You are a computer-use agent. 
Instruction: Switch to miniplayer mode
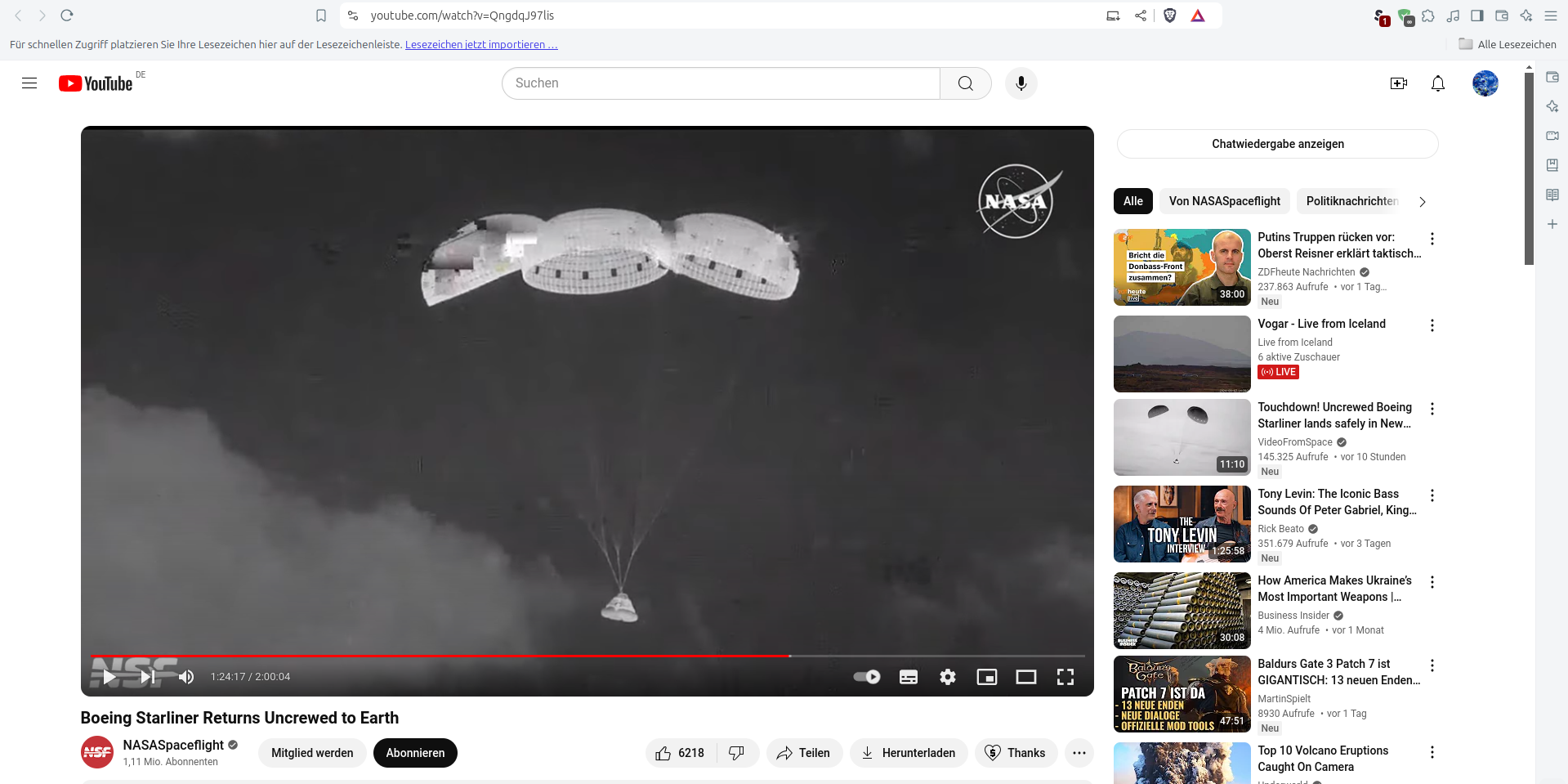tap(987, 677)
